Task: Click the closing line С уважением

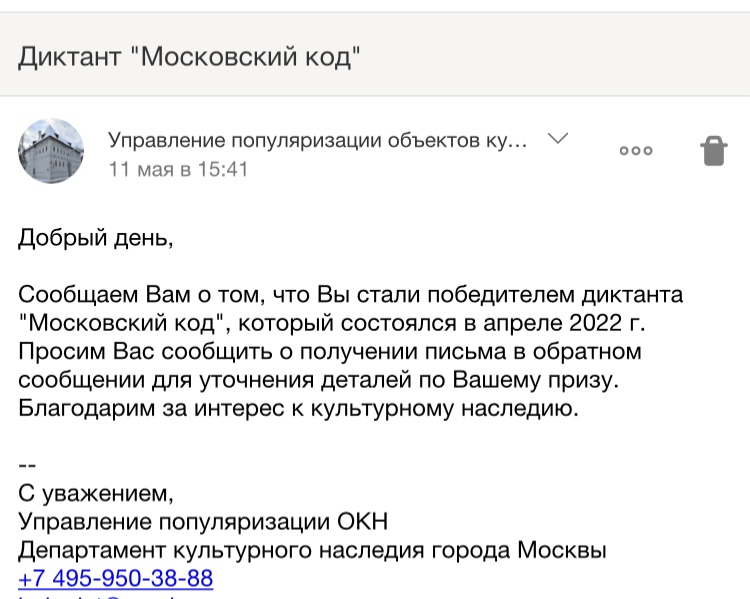Action: pyautogui.click(x=96, y=493)
